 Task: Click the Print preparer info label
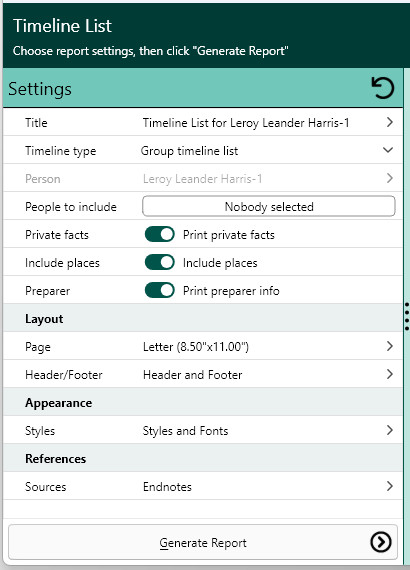(231, 291)
